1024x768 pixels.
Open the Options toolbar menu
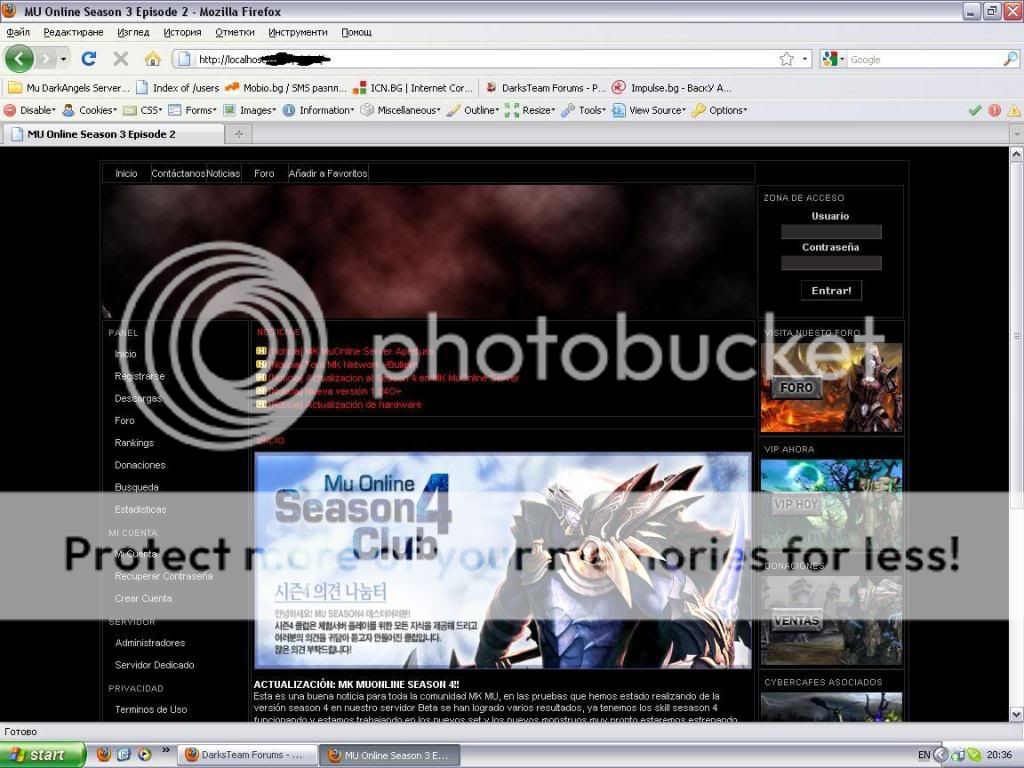[x=720, y=110]
